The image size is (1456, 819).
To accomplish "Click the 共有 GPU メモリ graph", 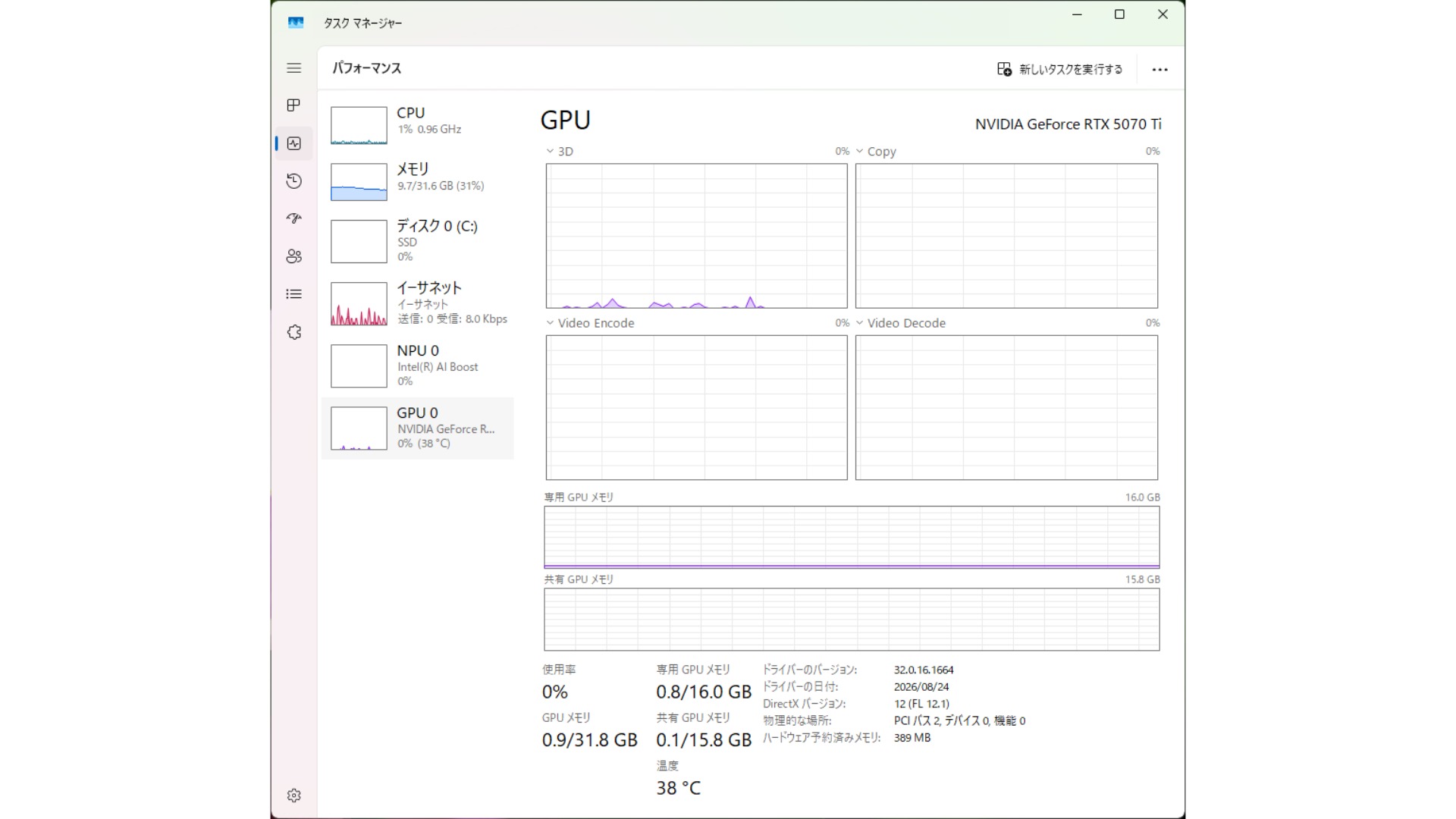I will [x=852, y=620].
